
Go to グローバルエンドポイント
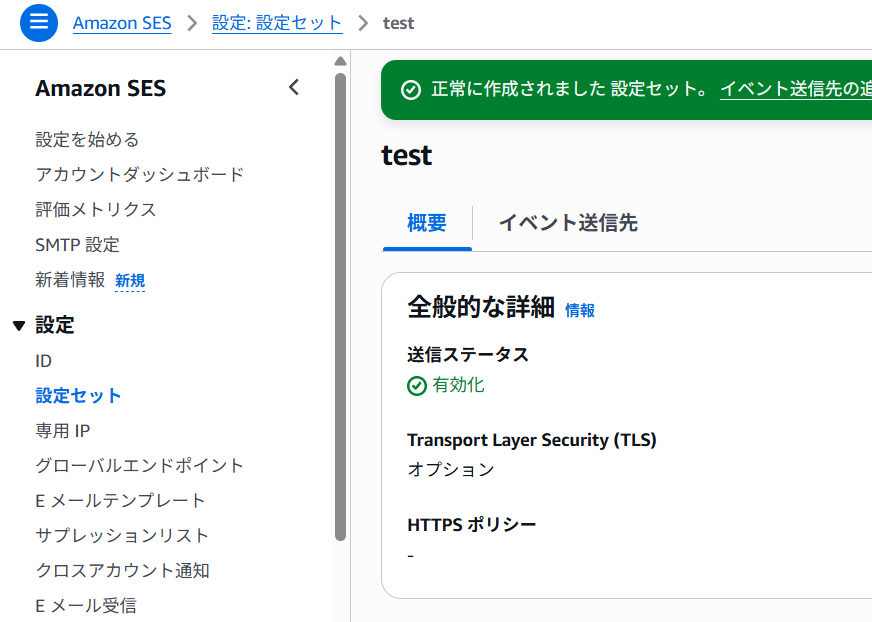pos(140,466)
